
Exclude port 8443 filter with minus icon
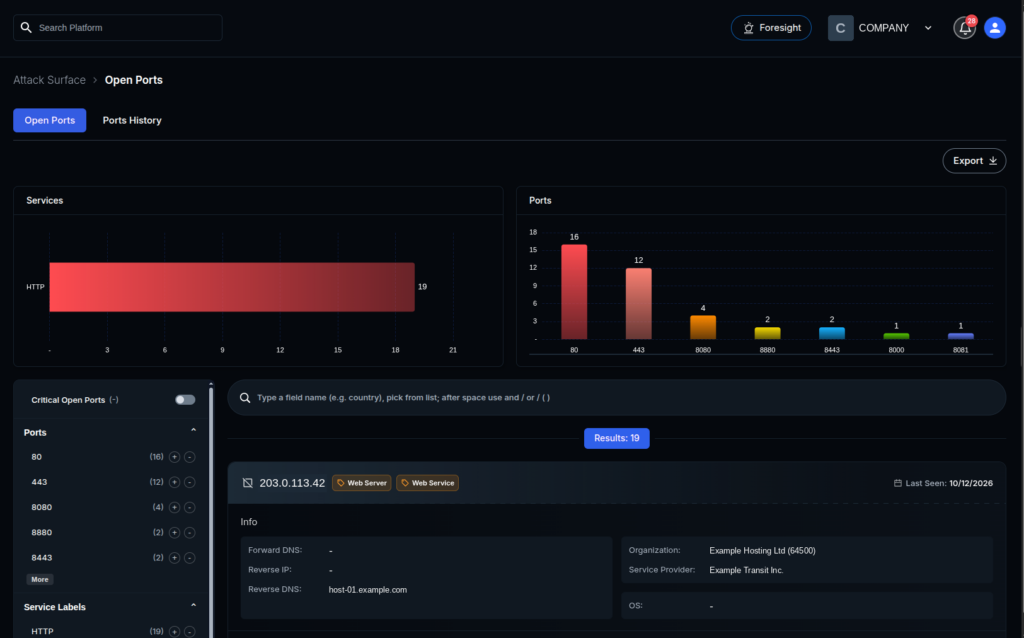[189, 558]
